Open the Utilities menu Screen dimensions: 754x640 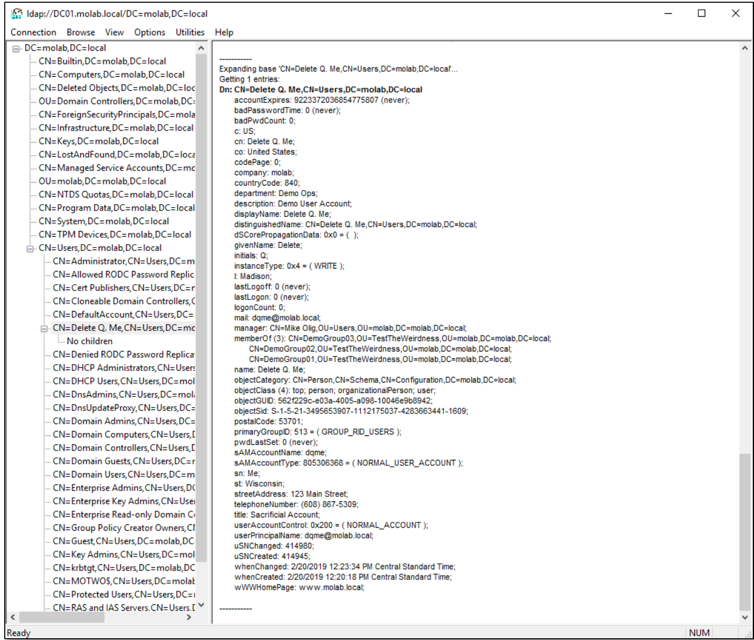pyautogui.click(x=190, y=32)
